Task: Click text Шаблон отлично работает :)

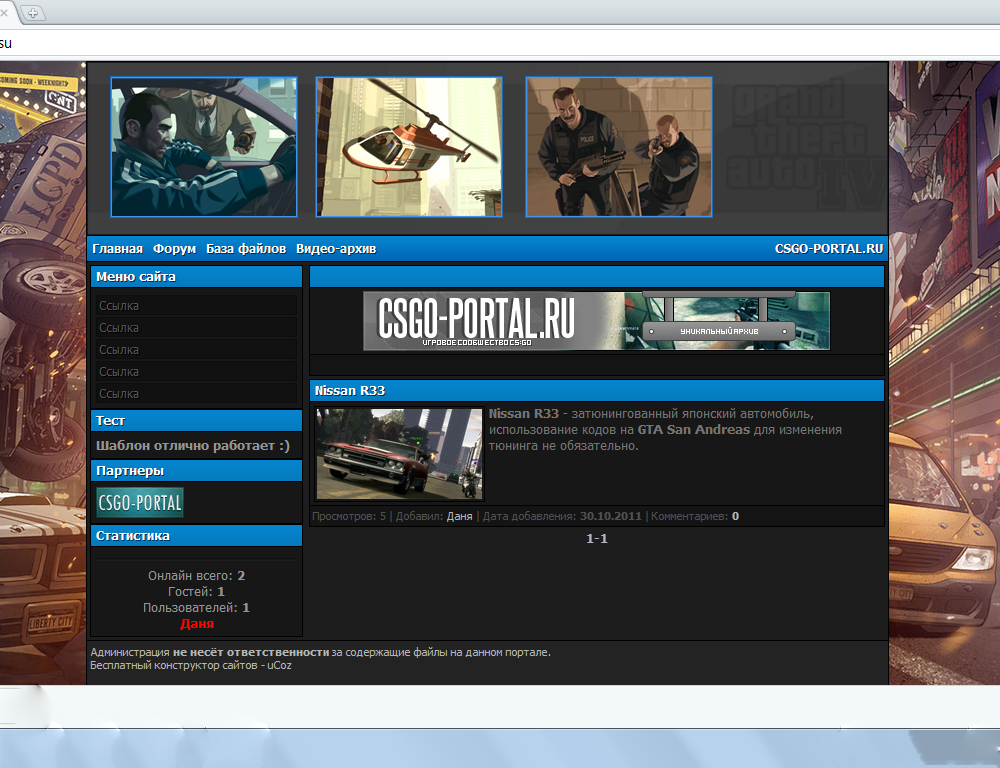Action: 193,446
